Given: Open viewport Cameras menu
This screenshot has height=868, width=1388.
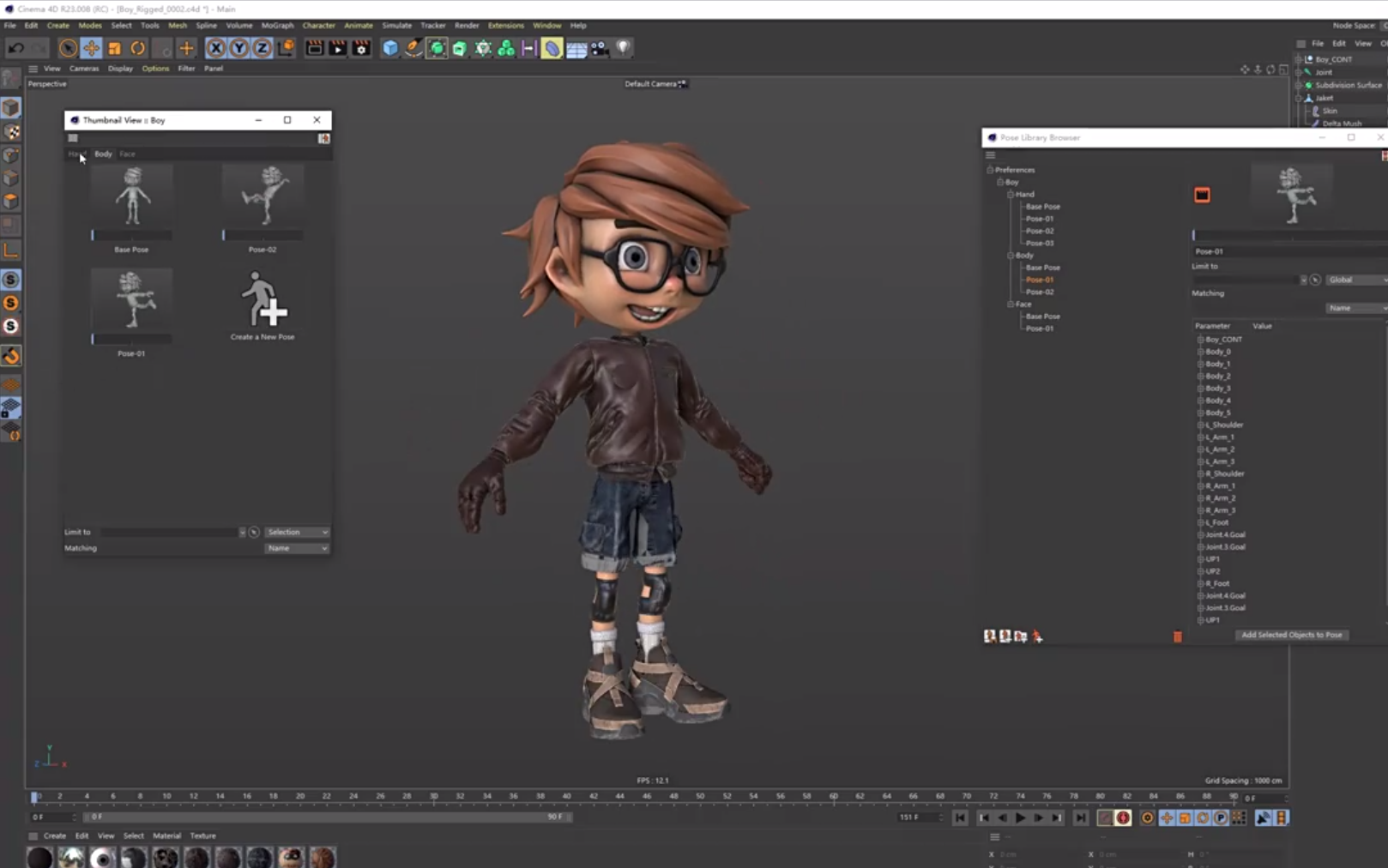Looking at the screenshot, I should [84, 69].
